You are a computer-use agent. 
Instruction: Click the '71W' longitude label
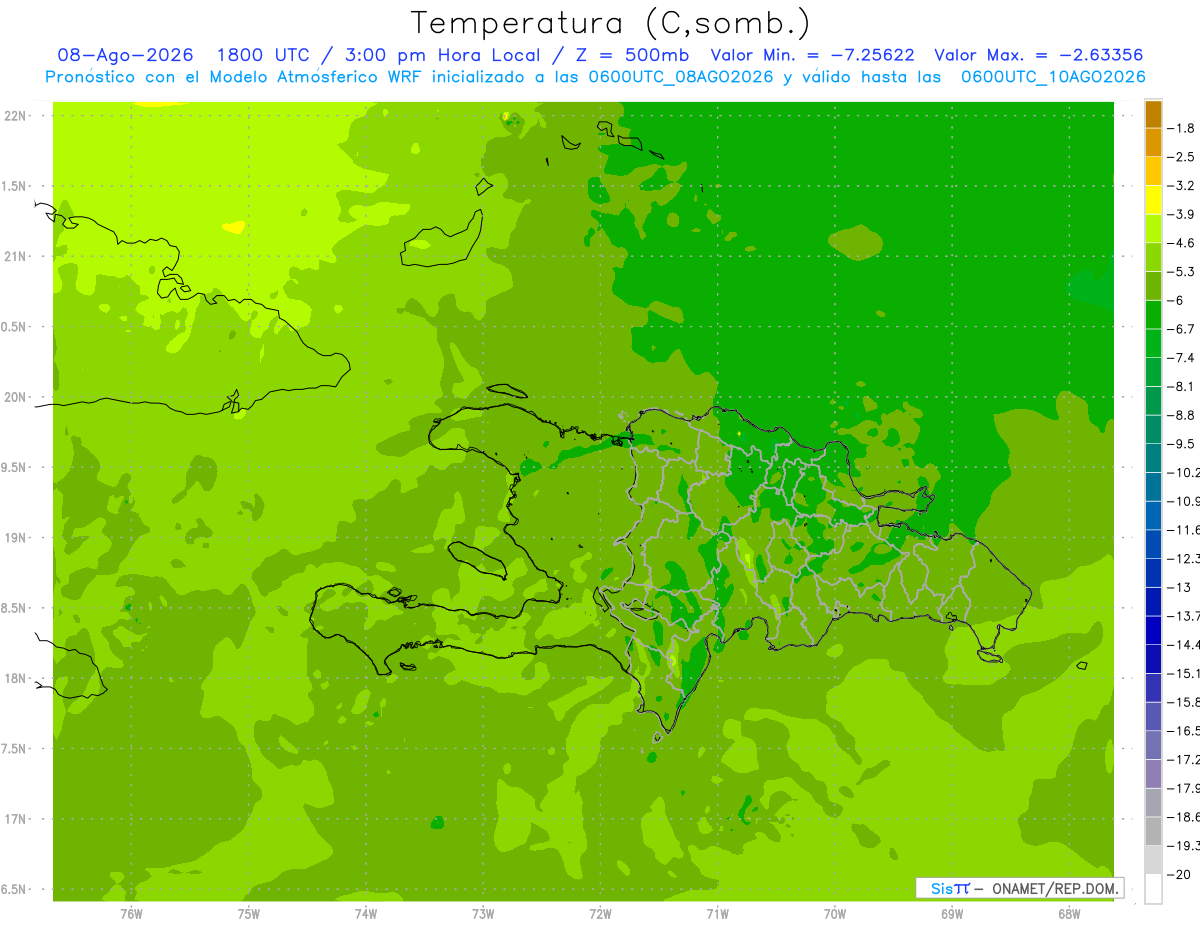(x=717, y=913)
